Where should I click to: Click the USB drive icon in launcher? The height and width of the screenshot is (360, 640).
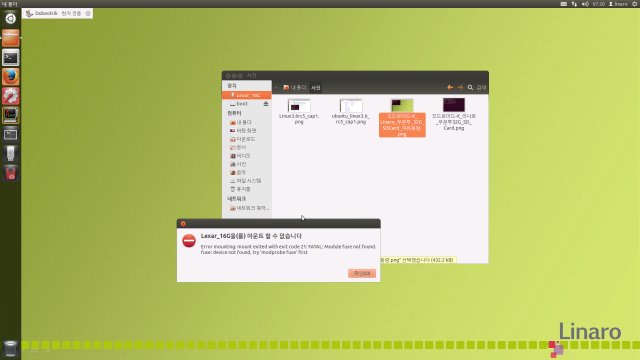(x=11, y=153)
